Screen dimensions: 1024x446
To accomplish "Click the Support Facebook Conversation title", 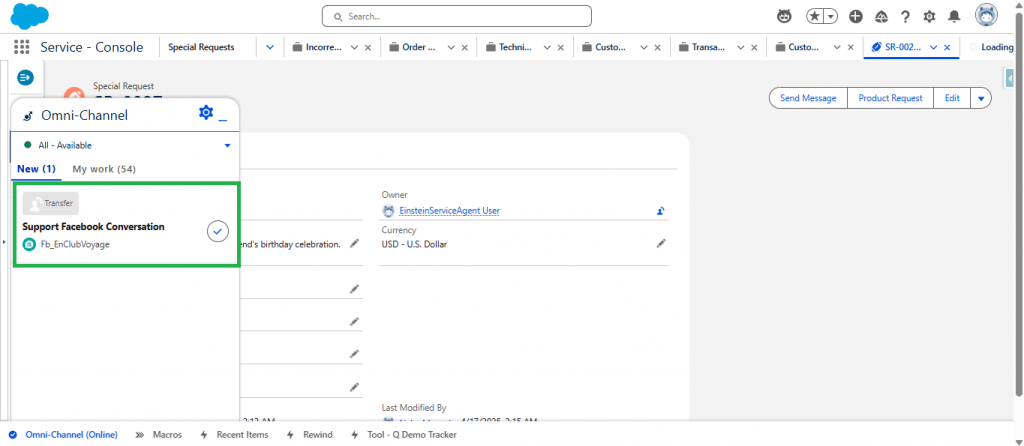I will pyautogui.click(x=93, y=227).
